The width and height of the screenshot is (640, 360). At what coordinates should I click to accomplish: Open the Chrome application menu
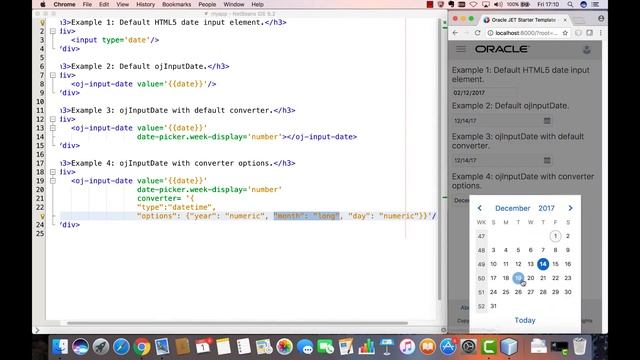coord(64,4)
